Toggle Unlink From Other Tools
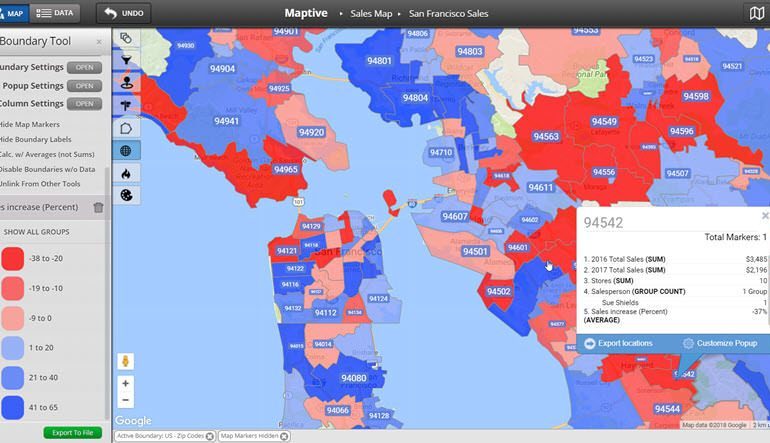The image size is (770, 443). click(40, 184)
